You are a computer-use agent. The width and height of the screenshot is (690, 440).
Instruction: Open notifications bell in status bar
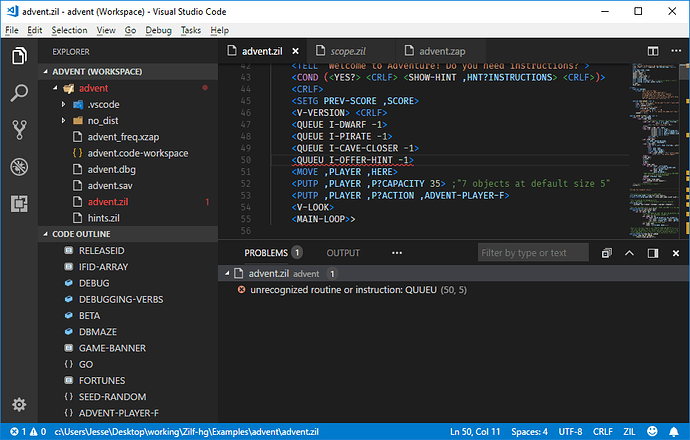pyautogui.click(x=674, y=432)
